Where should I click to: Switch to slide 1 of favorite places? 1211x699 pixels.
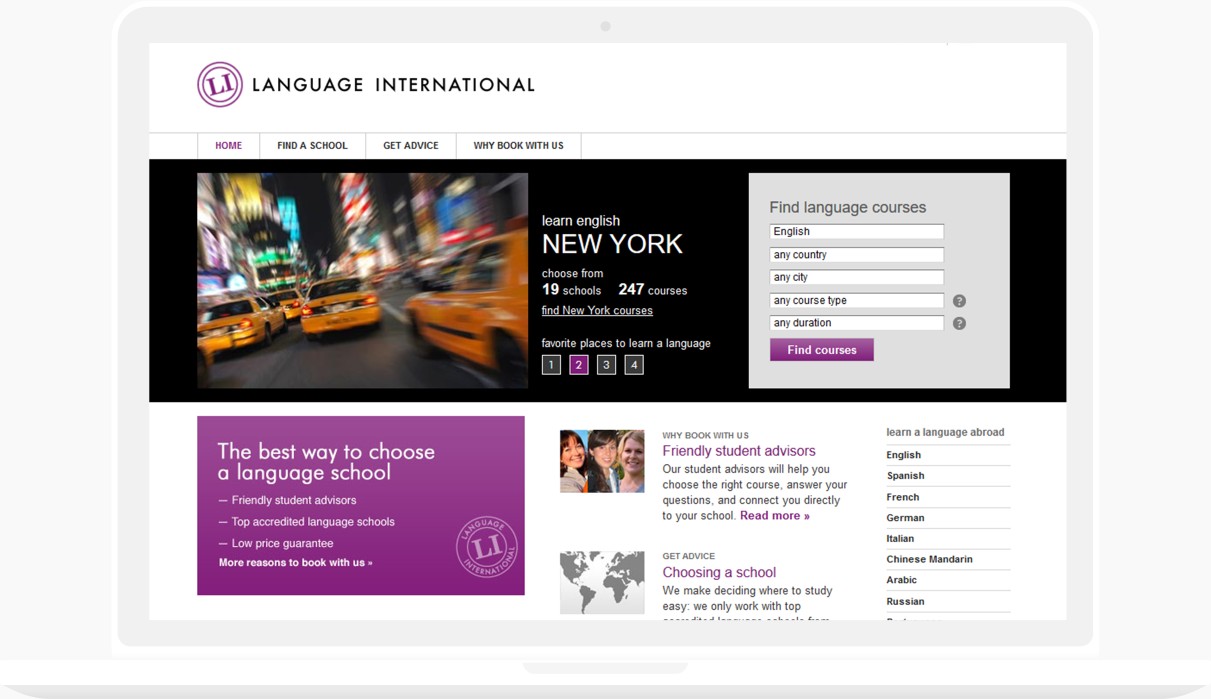(551, 365)
